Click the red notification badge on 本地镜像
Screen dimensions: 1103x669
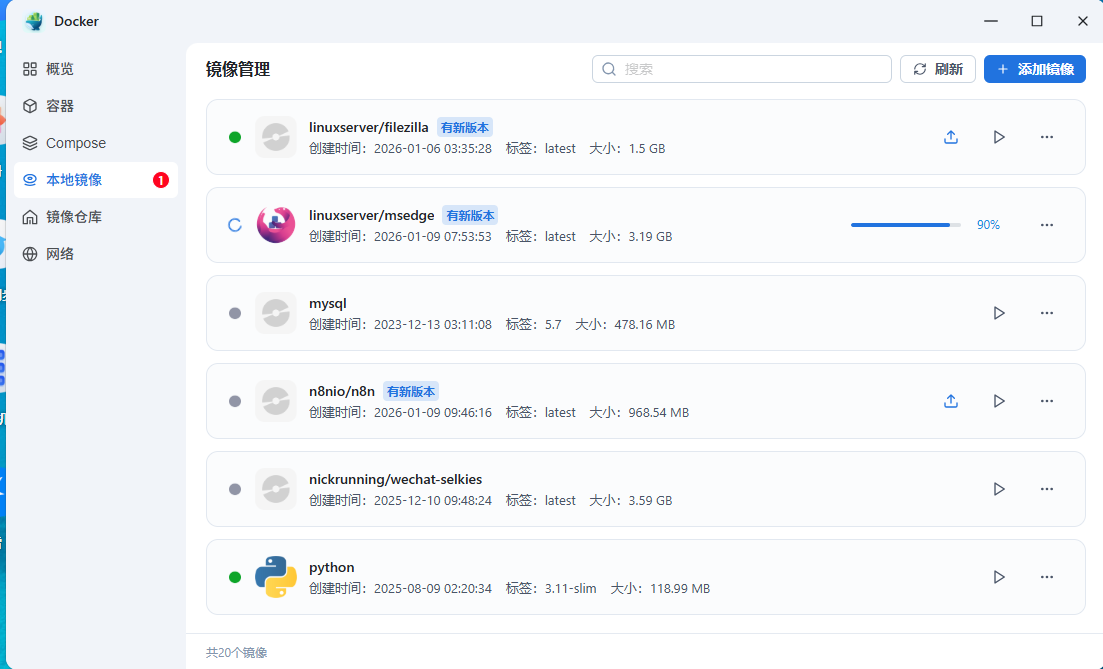[x=160, y=180]
